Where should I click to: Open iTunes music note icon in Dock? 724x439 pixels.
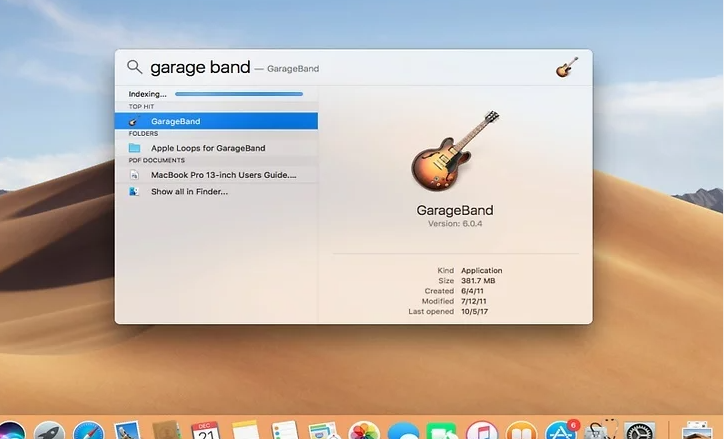(x=482, y=430)
